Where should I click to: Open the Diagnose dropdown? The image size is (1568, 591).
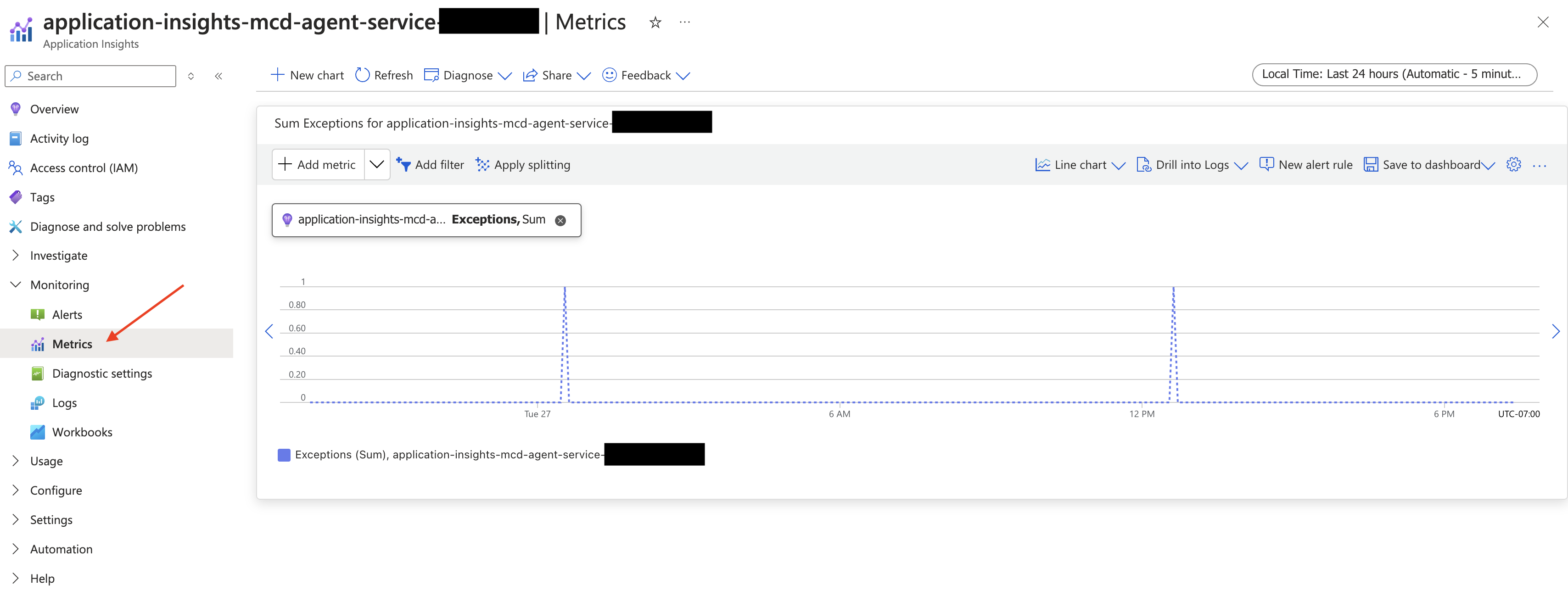click(467, 75)
